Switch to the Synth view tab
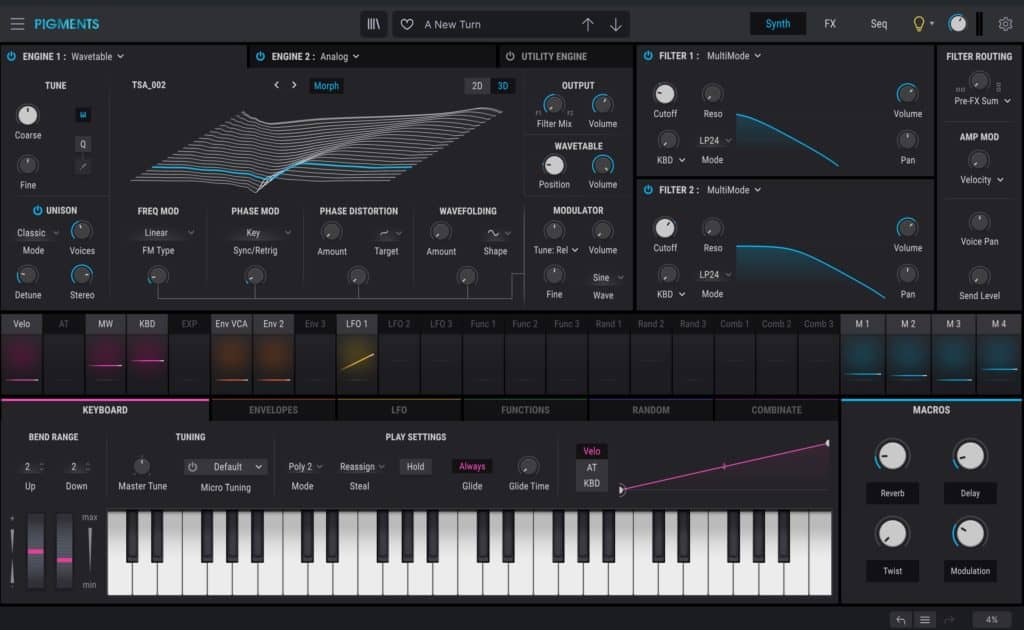The image size is (1024, 630). click(x=777, y=24)
